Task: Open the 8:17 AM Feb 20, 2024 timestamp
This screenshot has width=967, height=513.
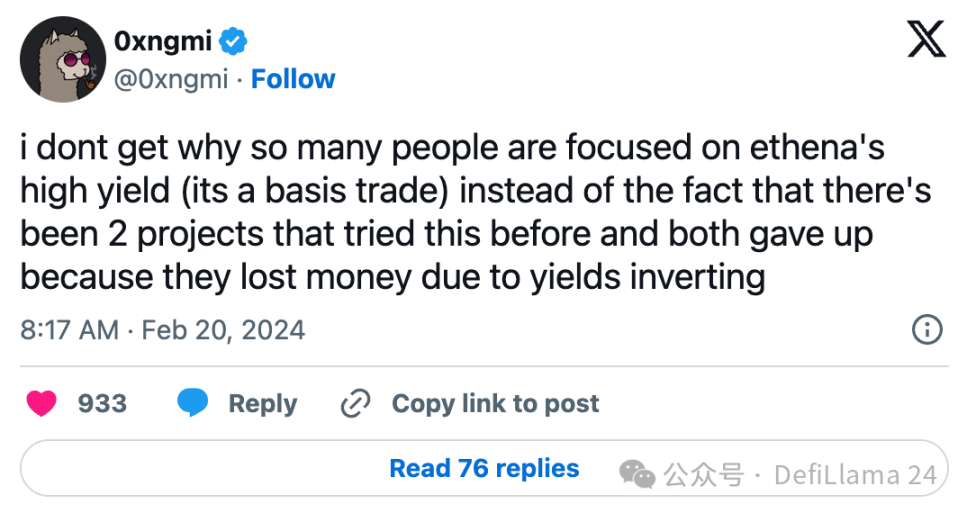Action: (162, 329)
